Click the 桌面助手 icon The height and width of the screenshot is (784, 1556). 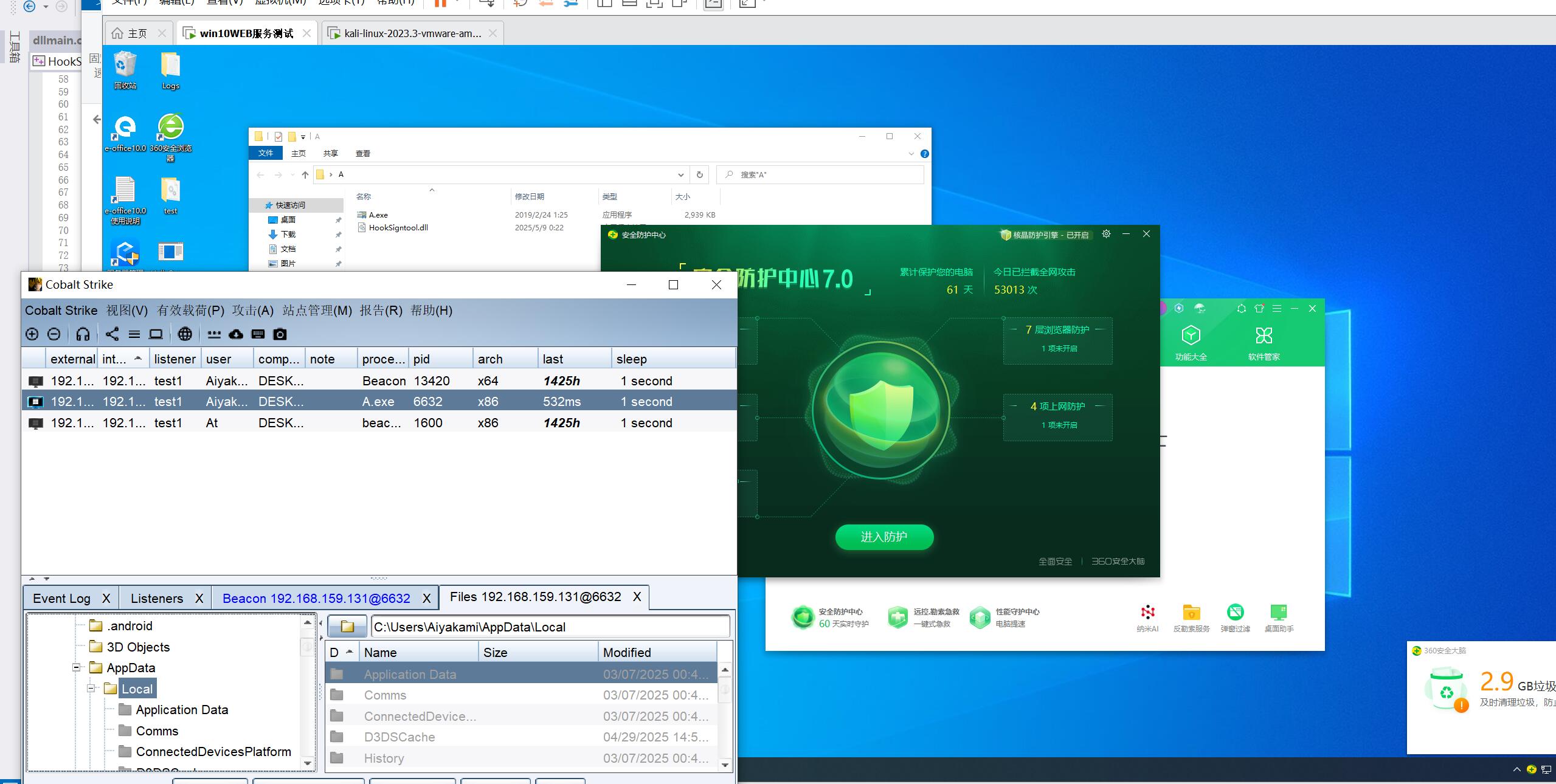[1279, 618]
